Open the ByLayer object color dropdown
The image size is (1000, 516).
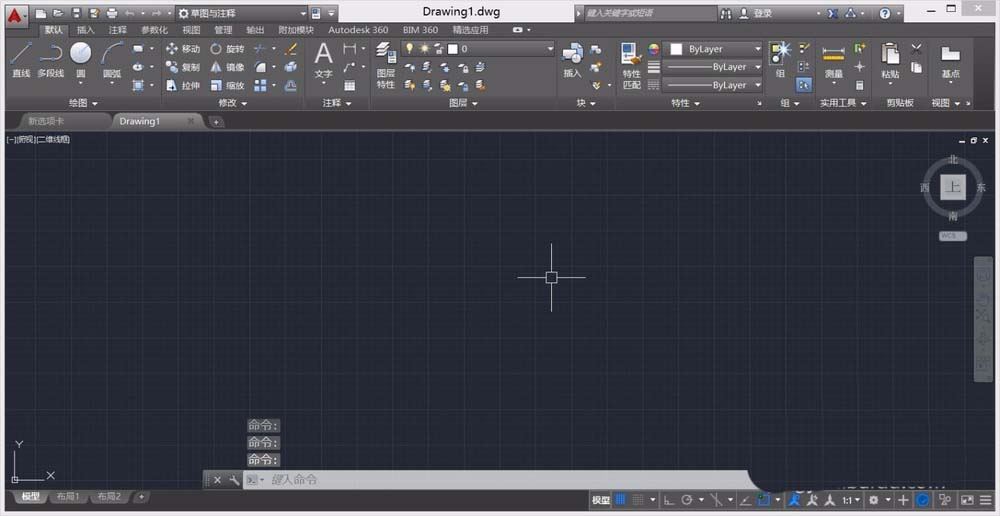[x=715, y=49]
